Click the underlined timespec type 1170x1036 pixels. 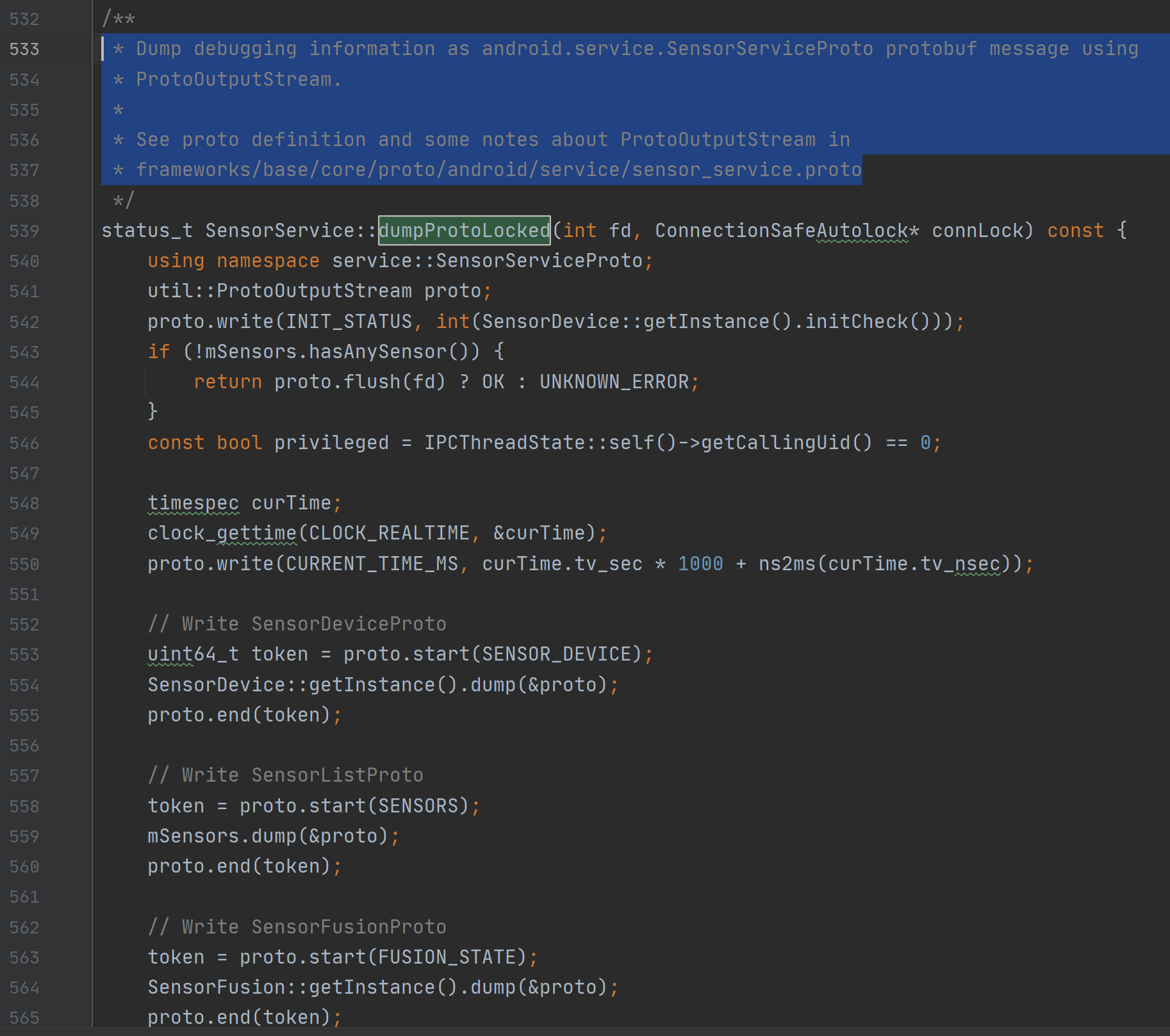[x=193, y=503]
